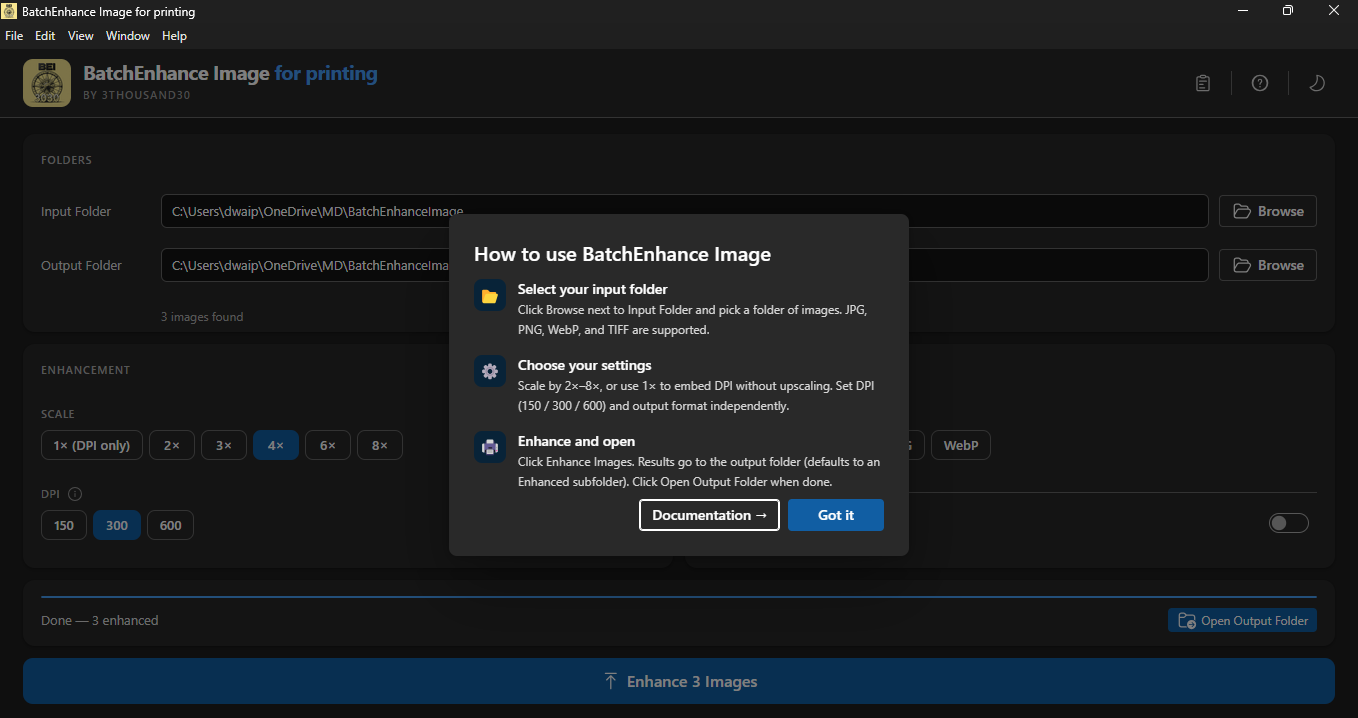This screenshot has width=1358, height=718.
Task: Click the 'How to use BatchEnhance Image' heading
Action: pos(622,254)
